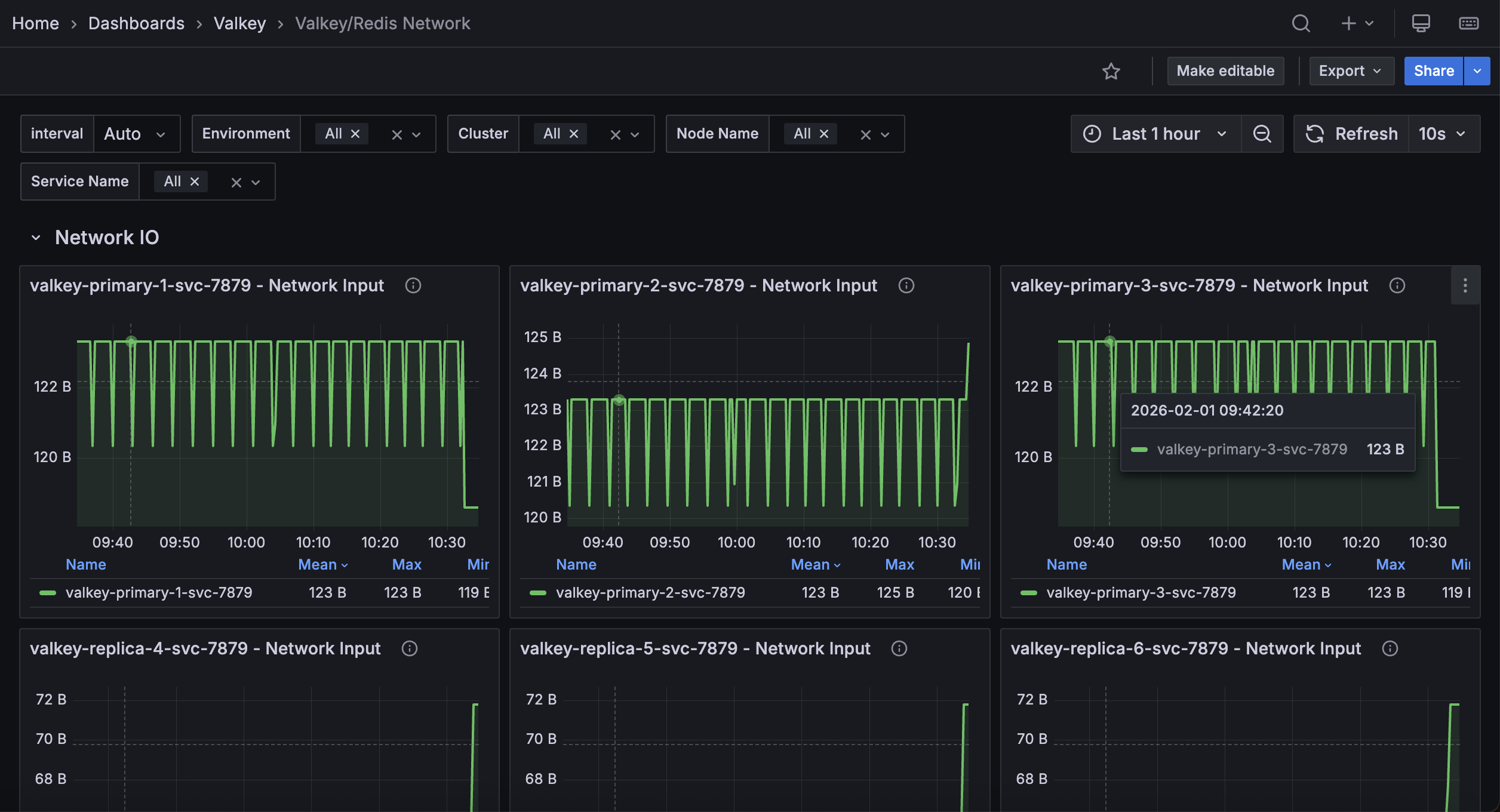This screenshot has width=1500, height=812.
Task: Open the dashboard search icon
Action: tap(1301, 23)
